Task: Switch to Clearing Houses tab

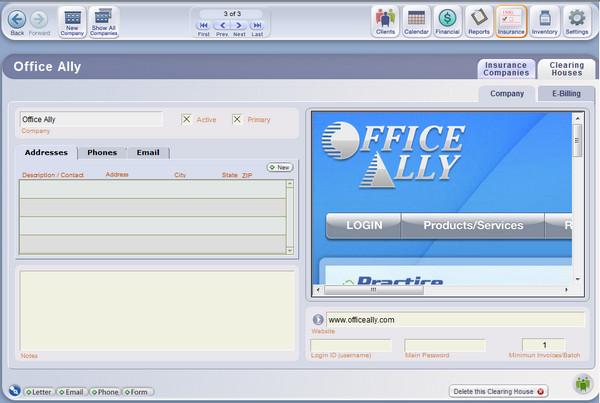Action: point(567,69)
